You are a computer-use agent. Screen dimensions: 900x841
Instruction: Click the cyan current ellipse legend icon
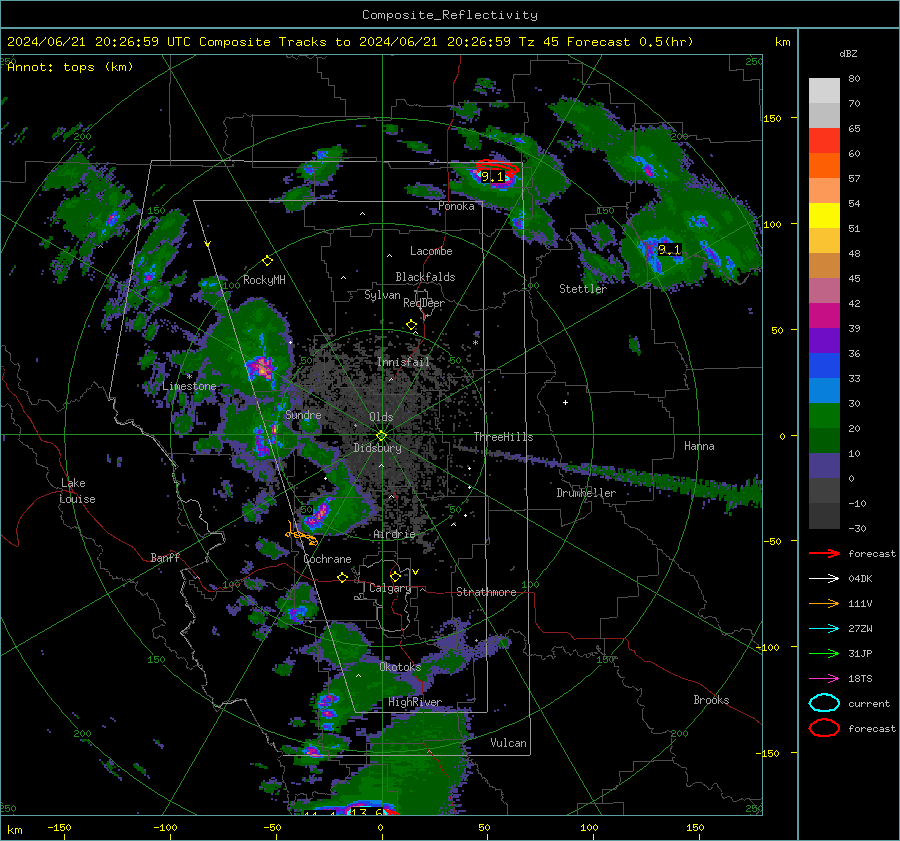824,703
